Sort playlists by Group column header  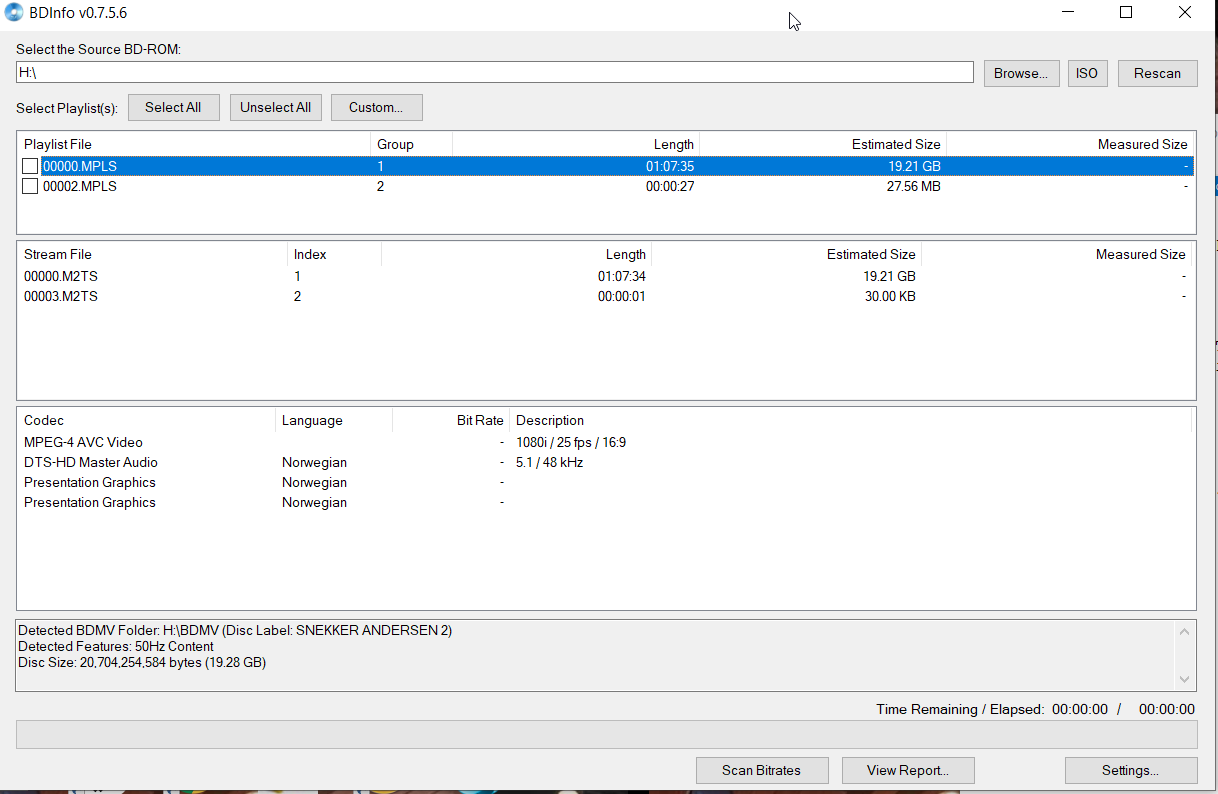[x=411, y=144]
